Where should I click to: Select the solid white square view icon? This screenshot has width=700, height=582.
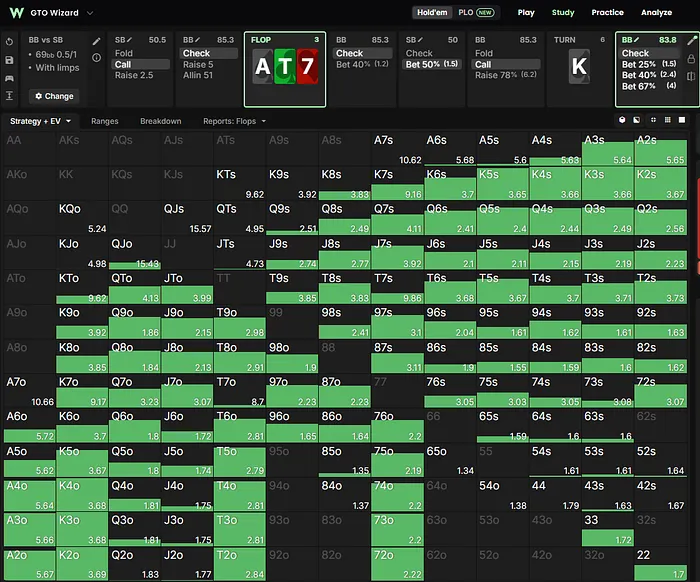pyautogui.click(x=682, y=120)
